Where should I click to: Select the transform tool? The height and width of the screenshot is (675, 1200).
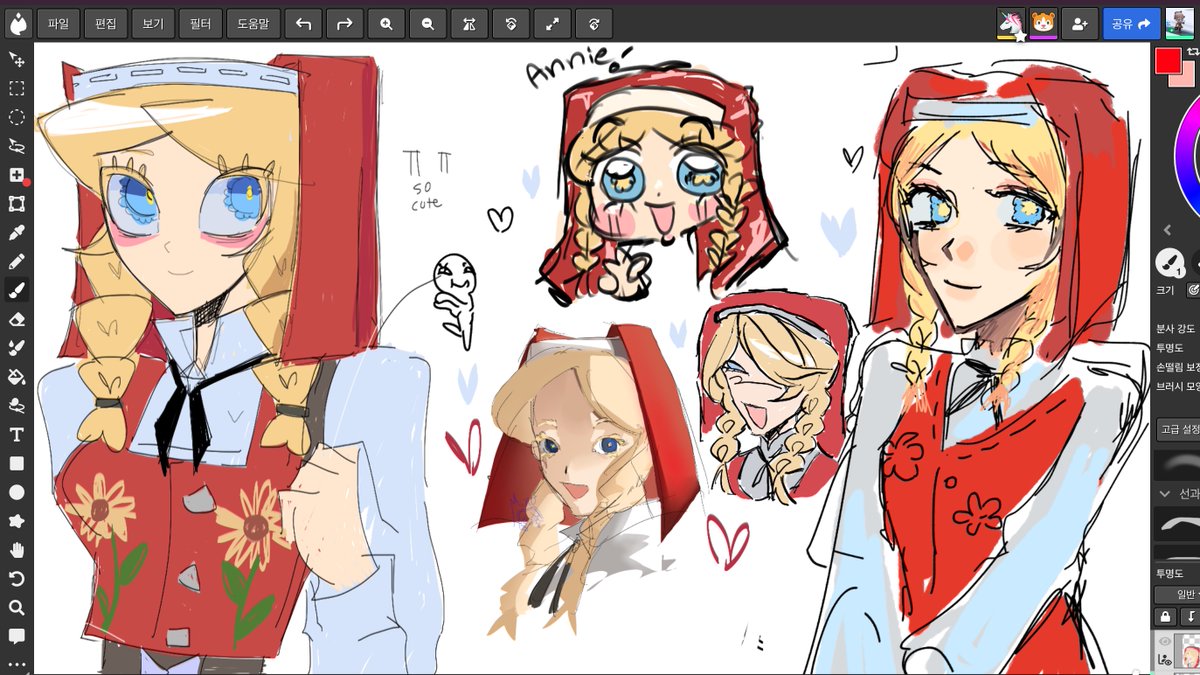(17, 204)
